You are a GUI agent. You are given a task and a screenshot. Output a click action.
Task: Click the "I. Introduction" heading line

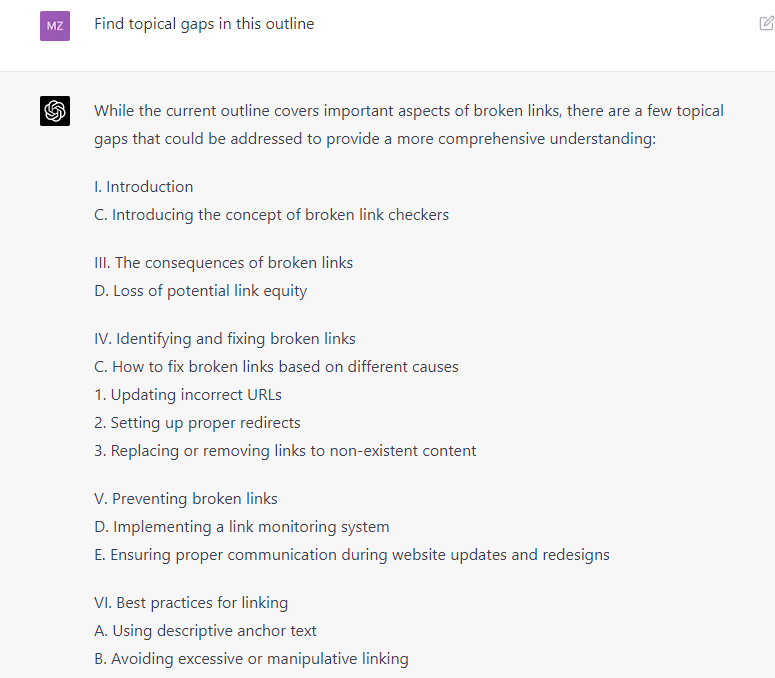[x=144, y=187]
